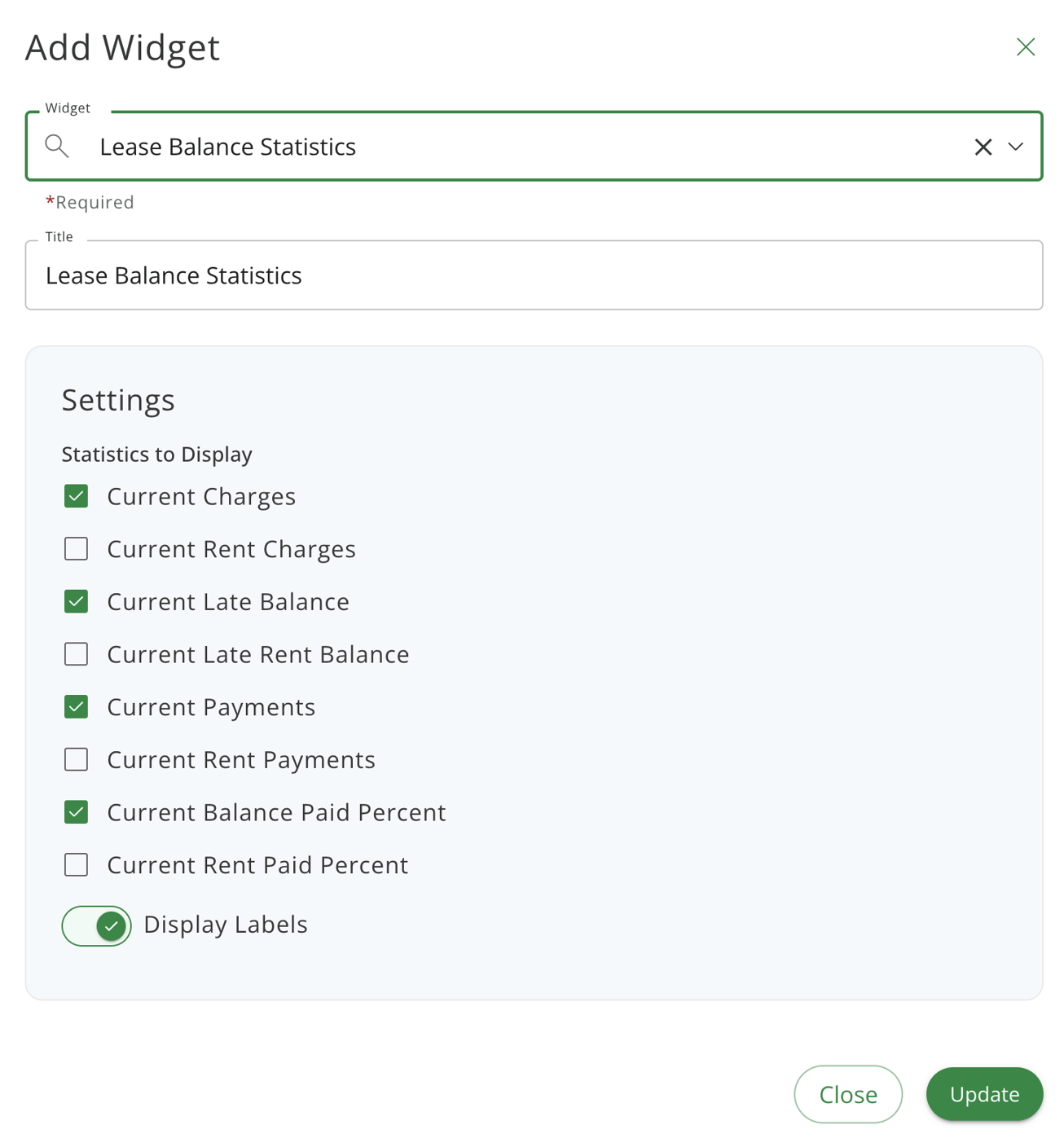Click the Update button
The height and width of the screenshot is (1147, 1064).
coord(984,1094)
